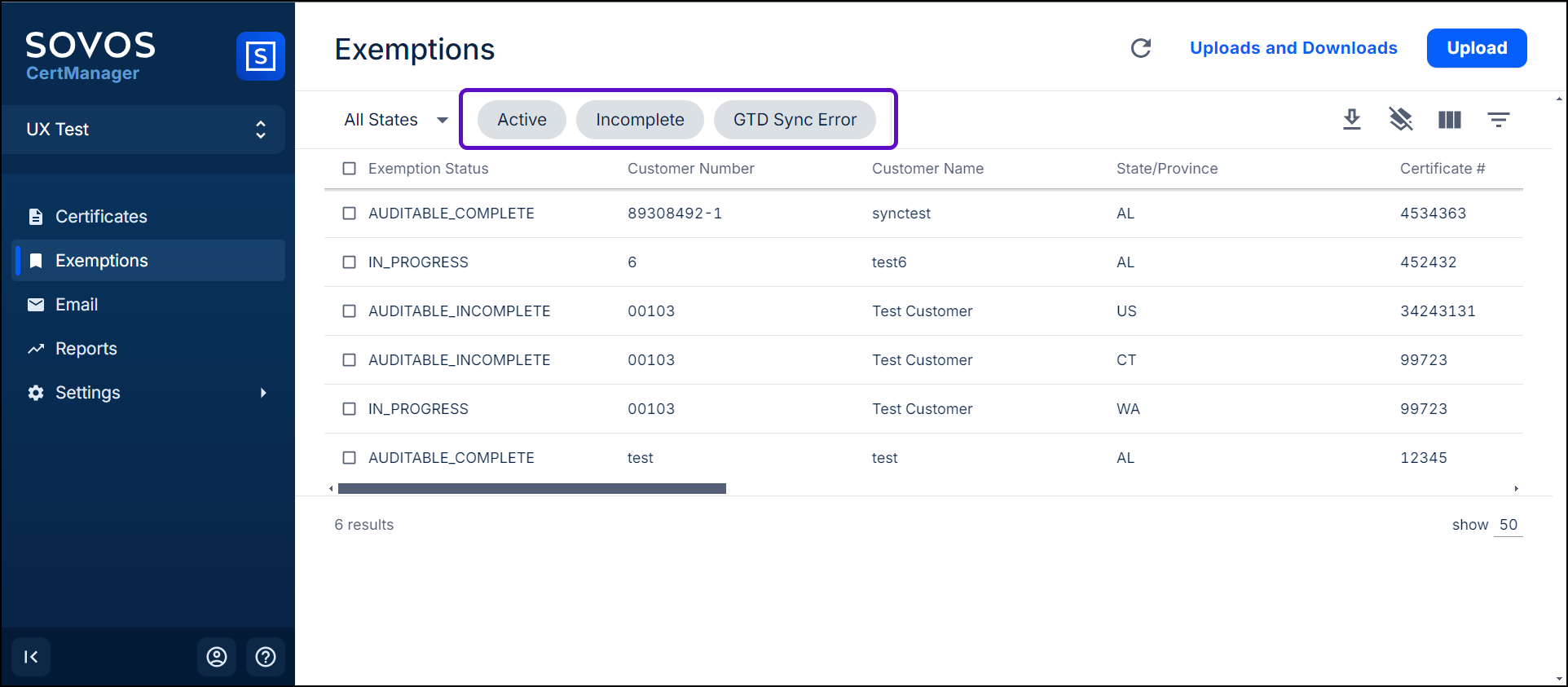This screenshot has width=1568, height=687.
Task: Click the horizontal scrollbar under the table
Action: pyautogui.click(x=531, y=489)
